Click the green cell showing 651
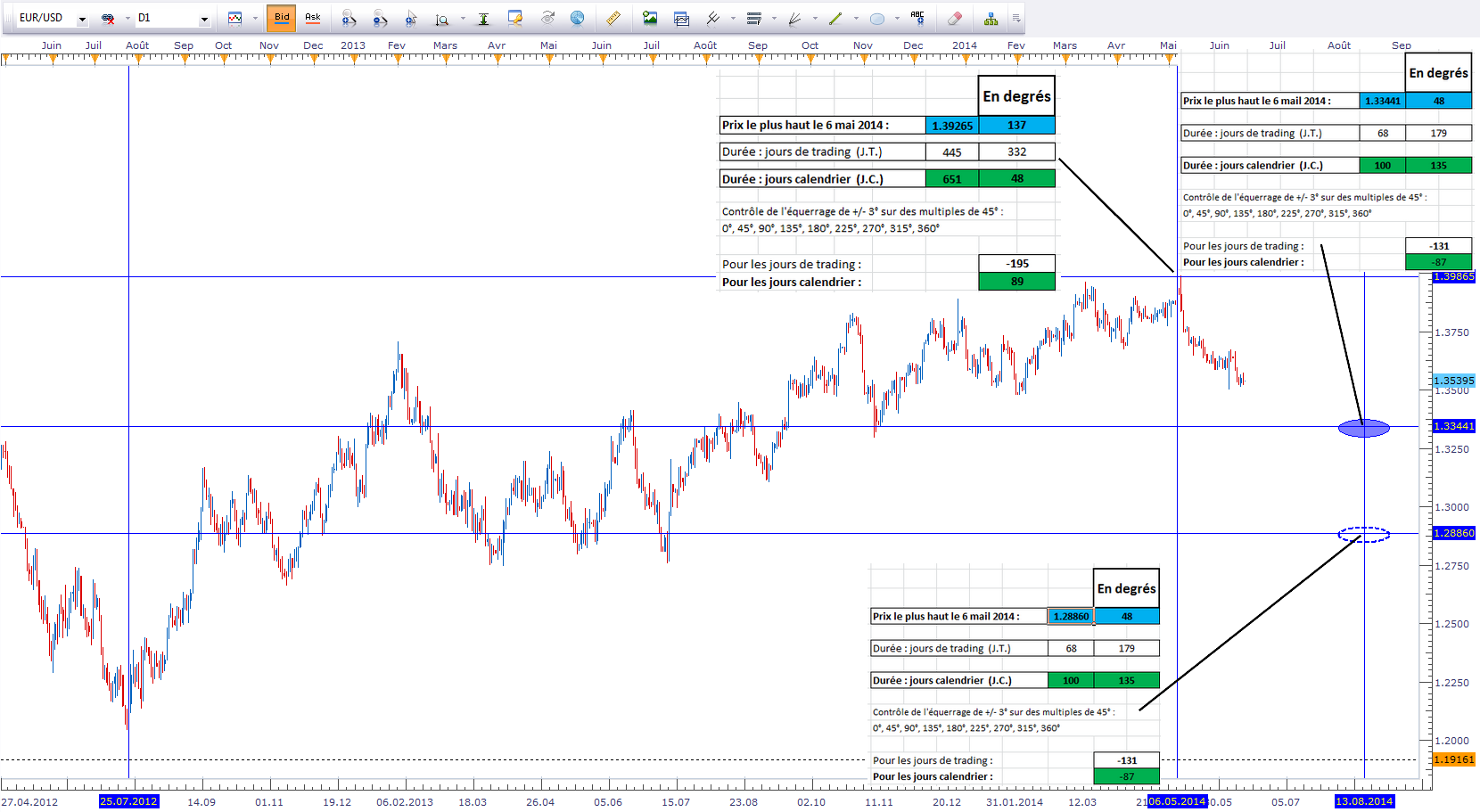Screen dimensions: 1480x812 tap(952, 179)
